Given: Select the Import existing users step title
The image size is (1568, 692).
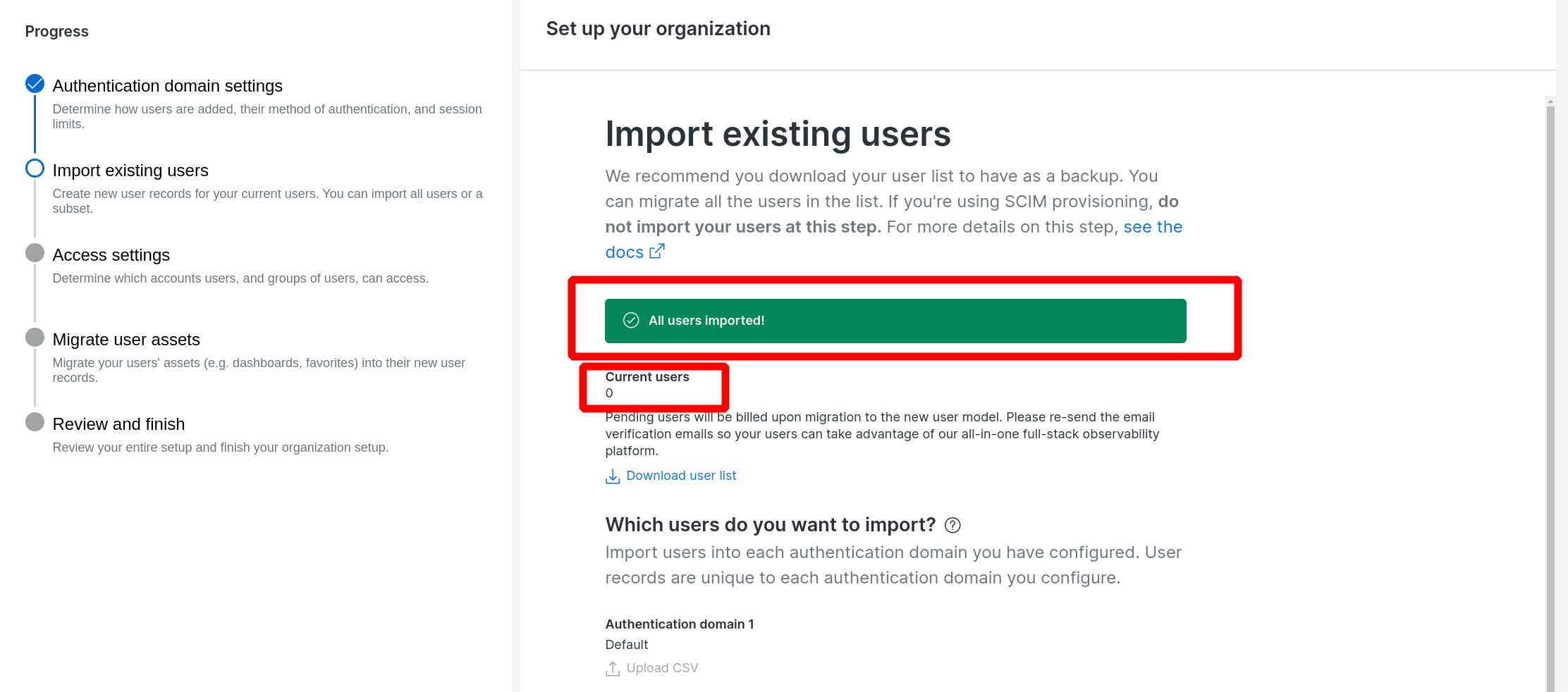Looking at the screenshot, I should point(130,171).
